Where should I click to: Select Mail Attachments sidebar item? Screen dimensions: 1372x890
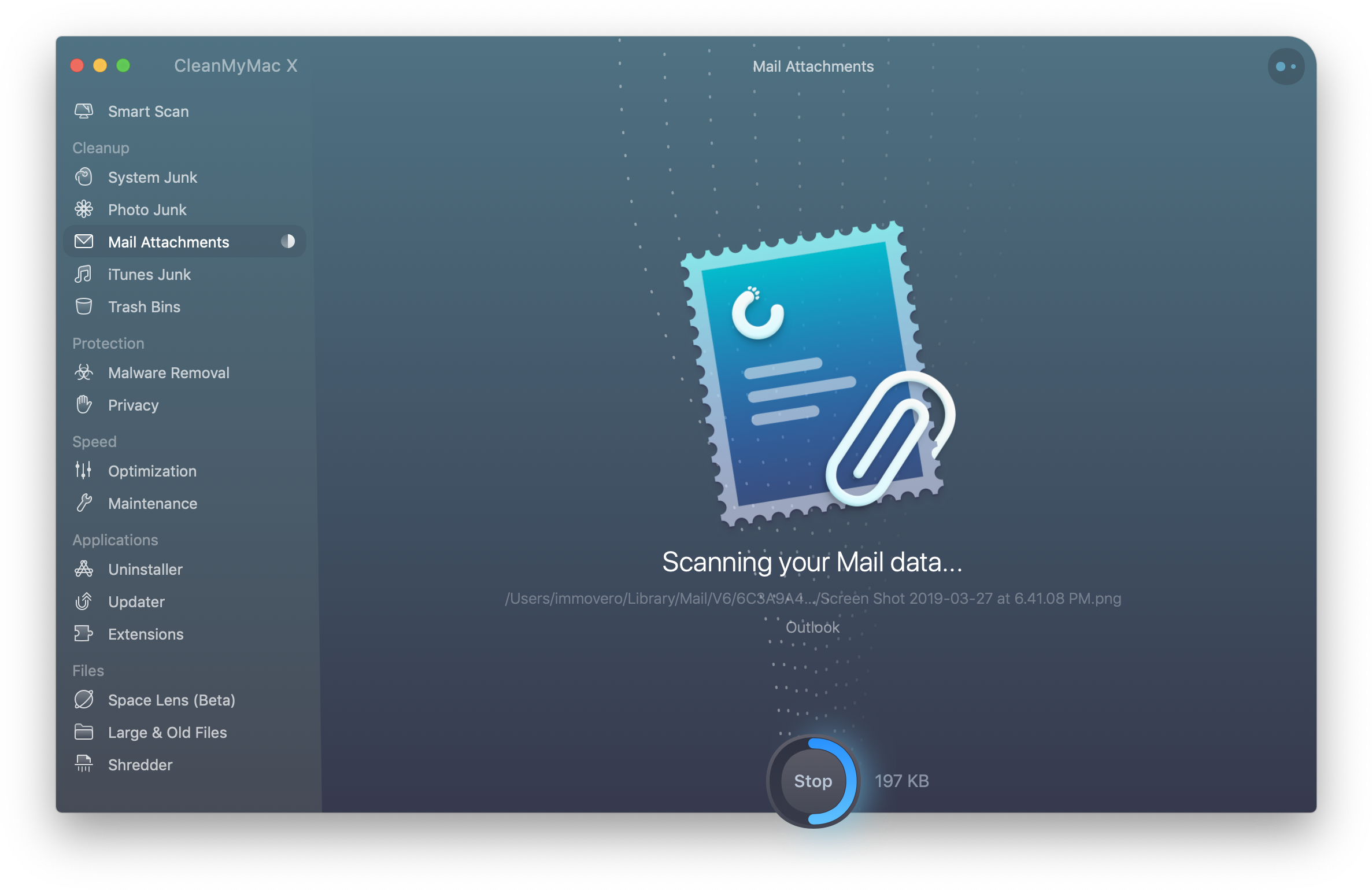coord(184,242)
